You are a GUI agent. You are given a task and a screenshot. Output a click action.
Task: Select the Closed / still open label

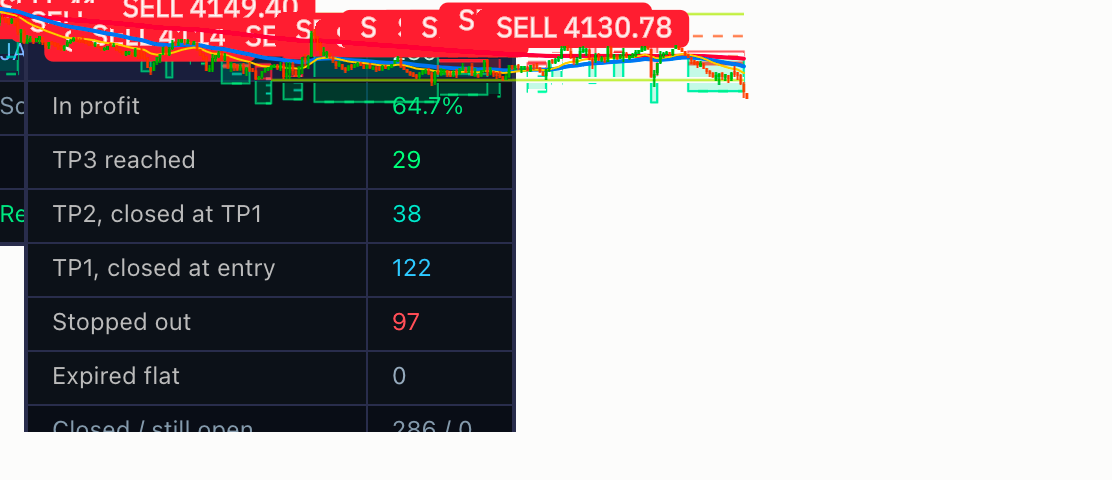(x=153, y=427)
